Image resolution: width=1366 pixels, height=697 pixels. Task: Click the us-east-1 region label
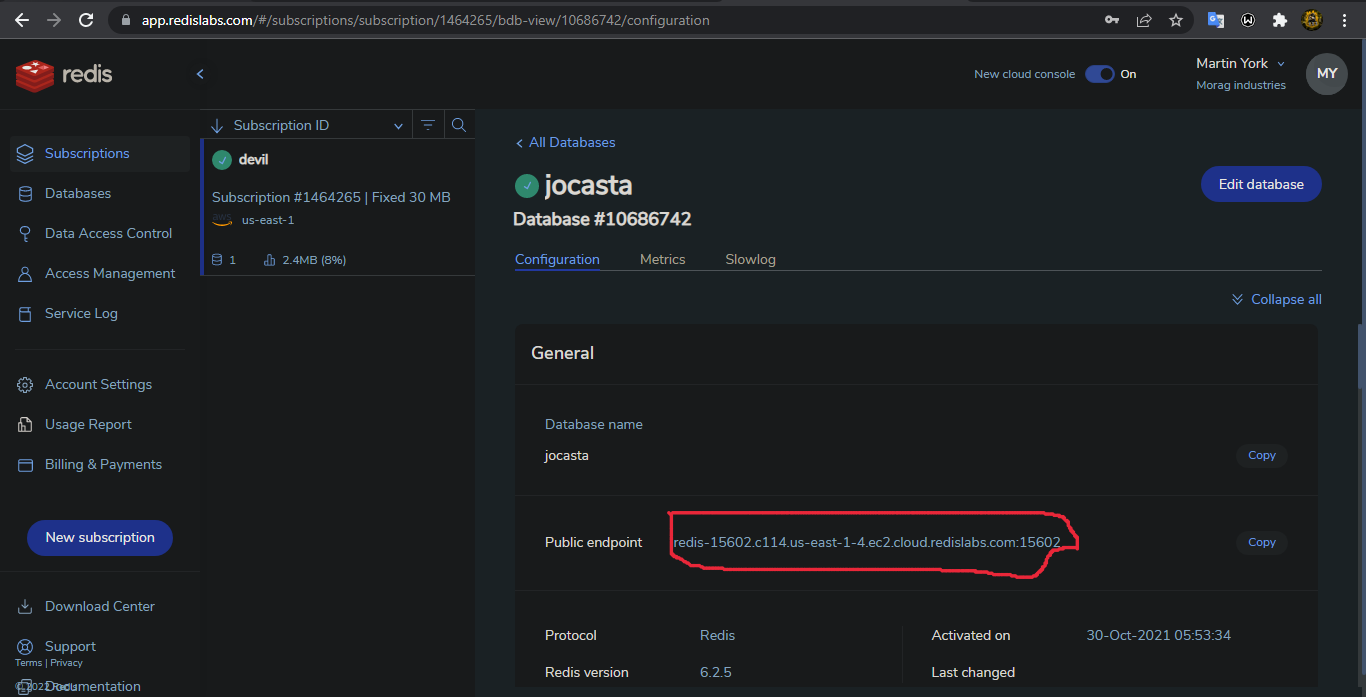pos(268,220)
